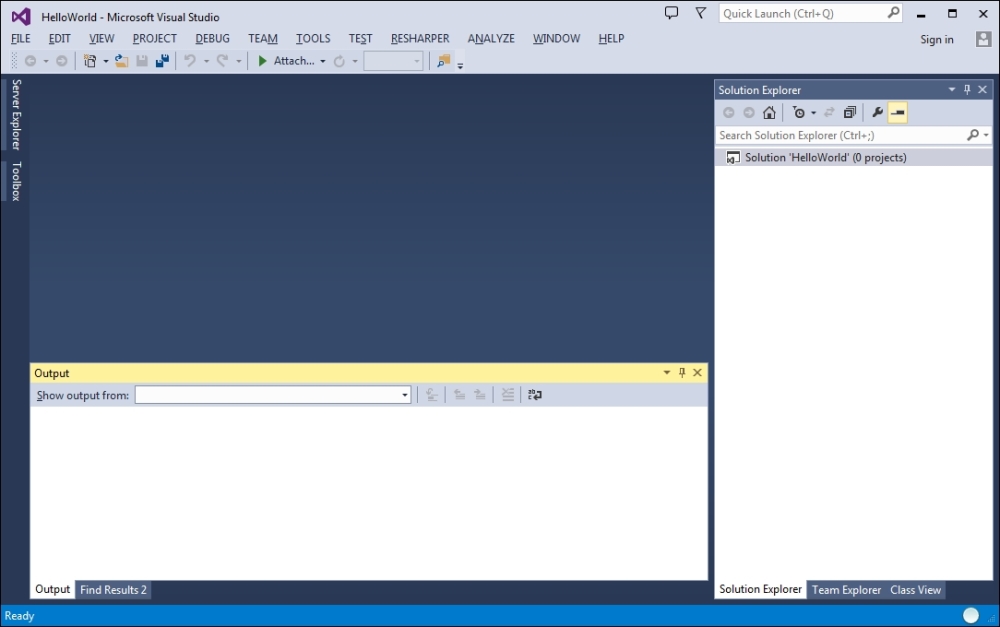Navigate Backward using the toolbar arrow icon
Viewport: 1000px width, 627px height.
(31, 61)
